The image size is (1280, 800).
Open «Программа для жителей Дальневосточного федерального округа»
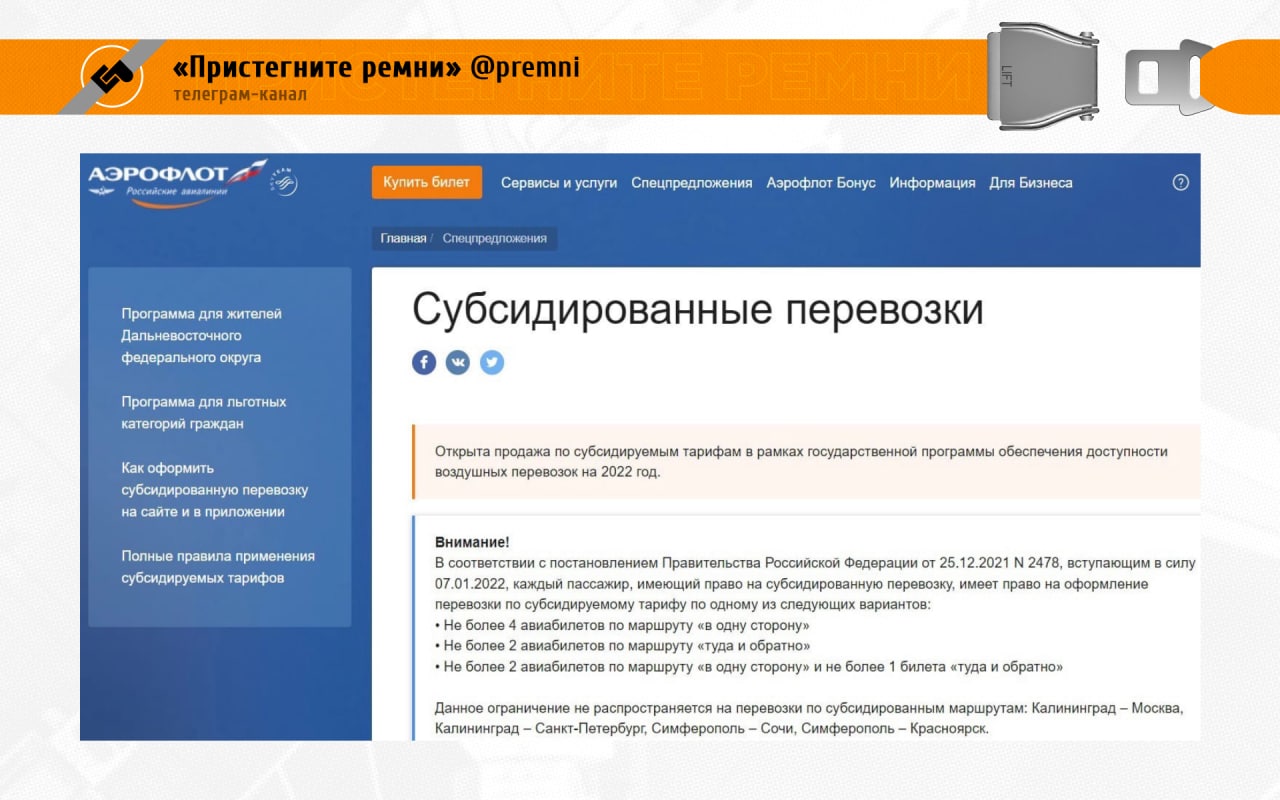tap(202, 335)
